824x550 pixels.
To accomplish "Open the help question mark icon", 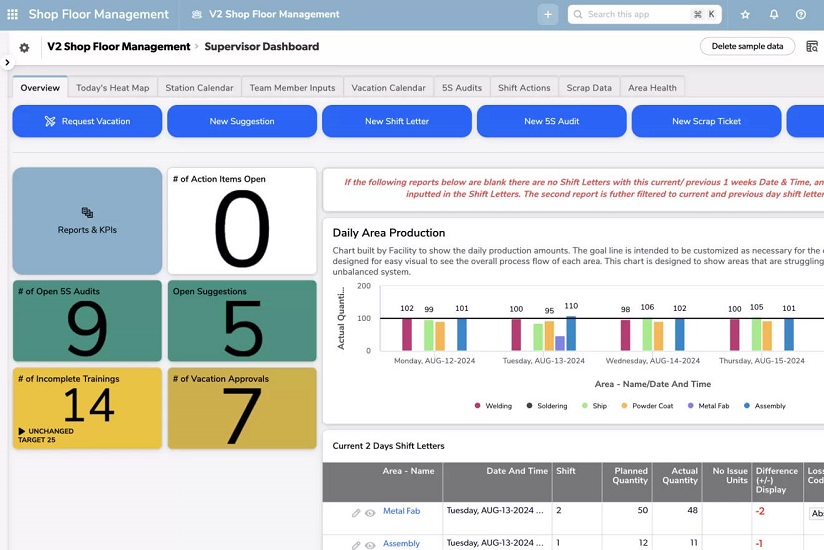I will click(801, 15).
